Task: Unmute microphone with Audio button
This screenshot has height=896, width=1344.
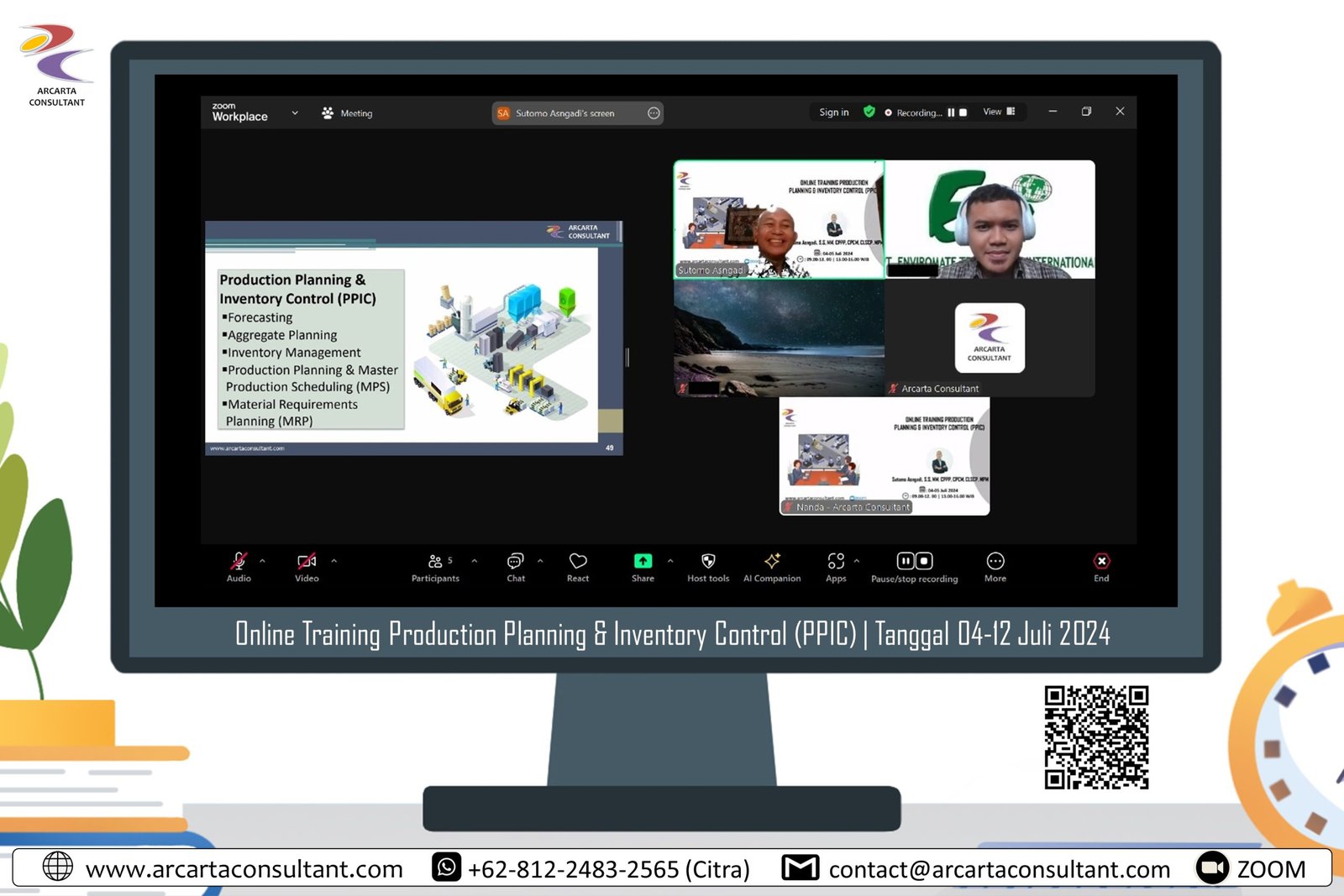Action: click(x=239, y=562)
